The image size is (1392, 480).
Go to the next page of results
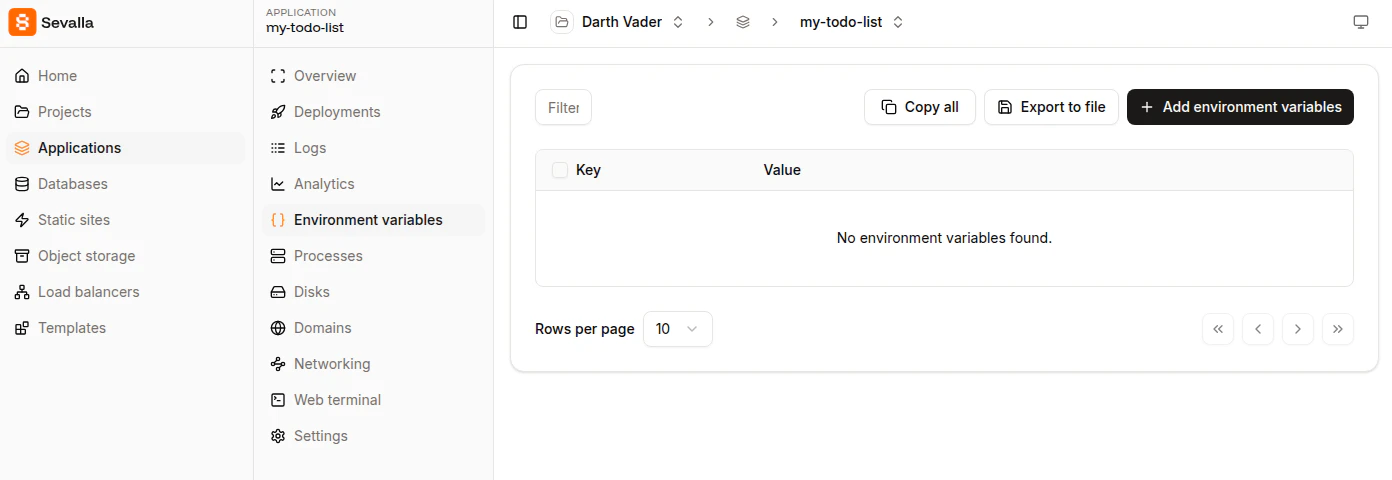click(x=1298, y=329)
